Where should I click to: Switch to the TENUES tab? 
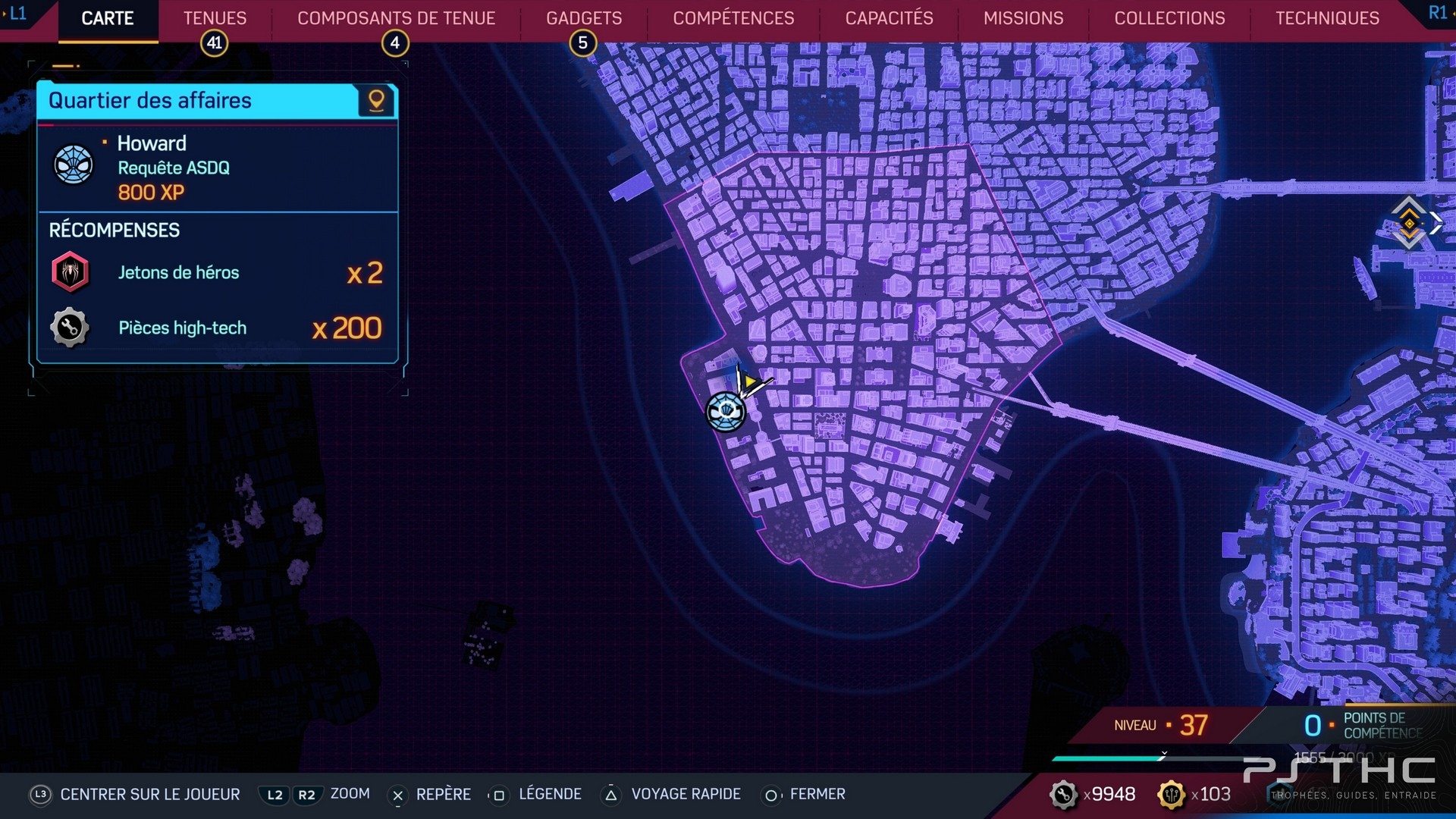coord(215,18)
